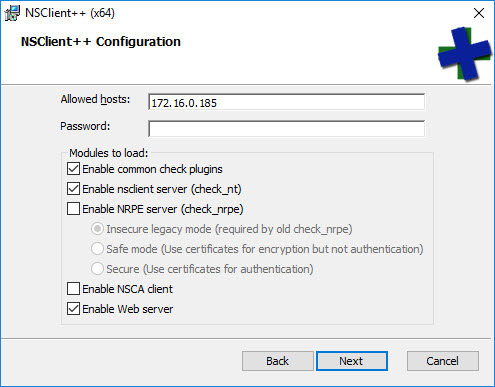
Task: Click the NSClient++ installer title bar icon
Action: point(12,13)
